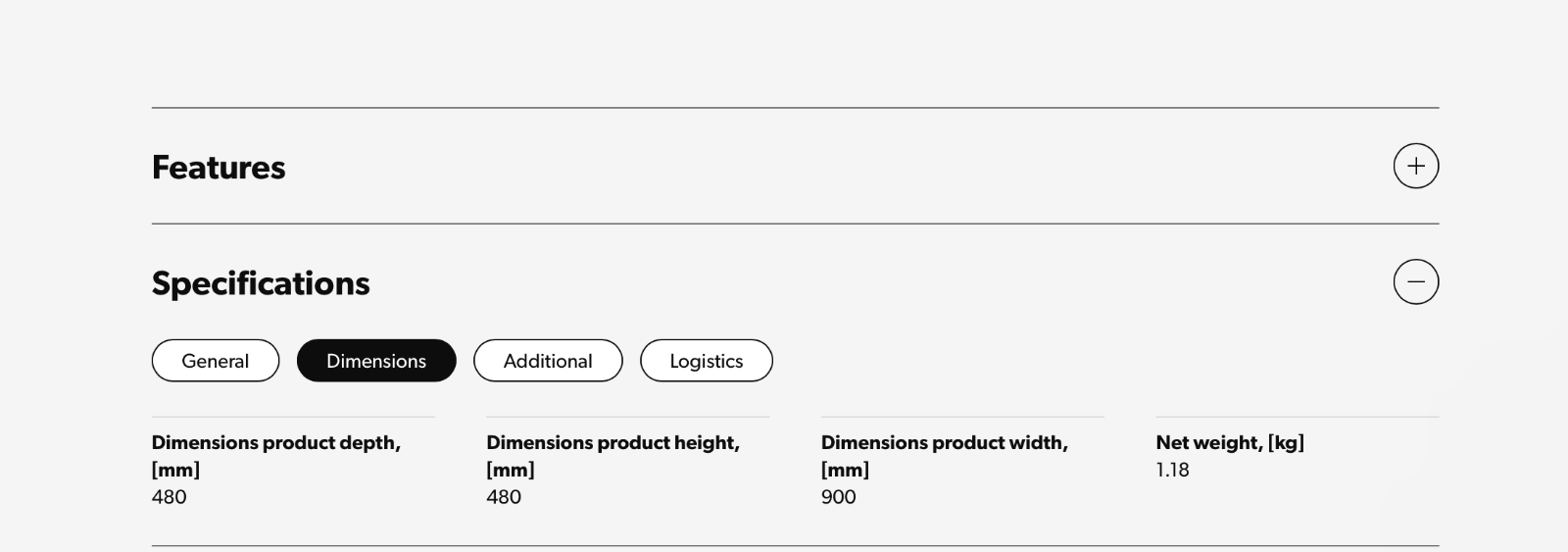This screenshot has width=1568, height=552.
Task: Click the product height value 480
Action: click(504, 497)
